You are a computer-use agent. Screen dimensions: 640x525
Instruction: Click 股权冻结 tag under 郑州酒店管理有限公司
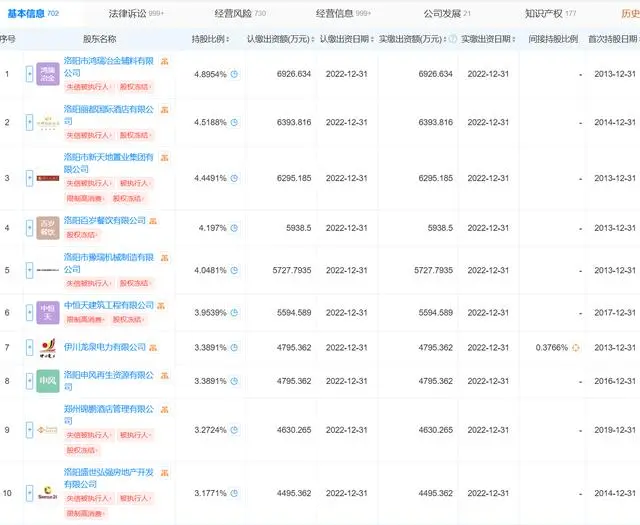pos(81,451)
